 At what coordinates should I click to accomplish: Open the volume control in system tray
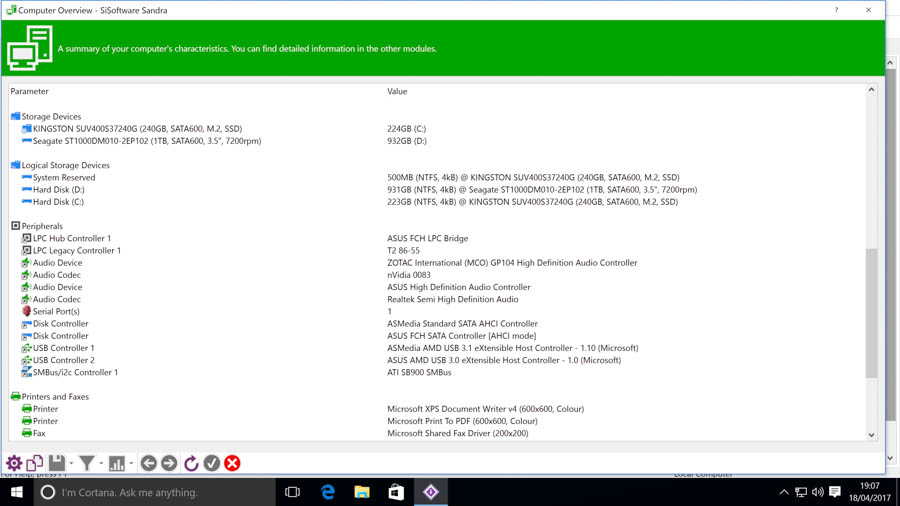[818, 492]
